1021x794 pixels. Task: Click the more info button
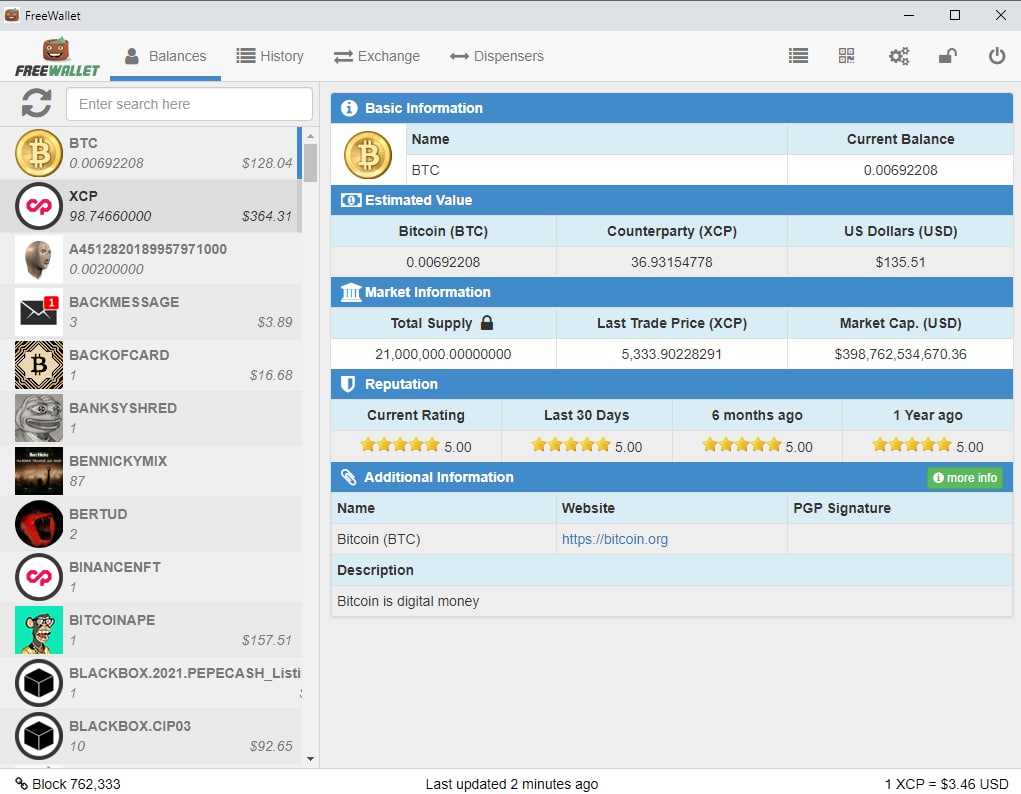coord(965,477)
